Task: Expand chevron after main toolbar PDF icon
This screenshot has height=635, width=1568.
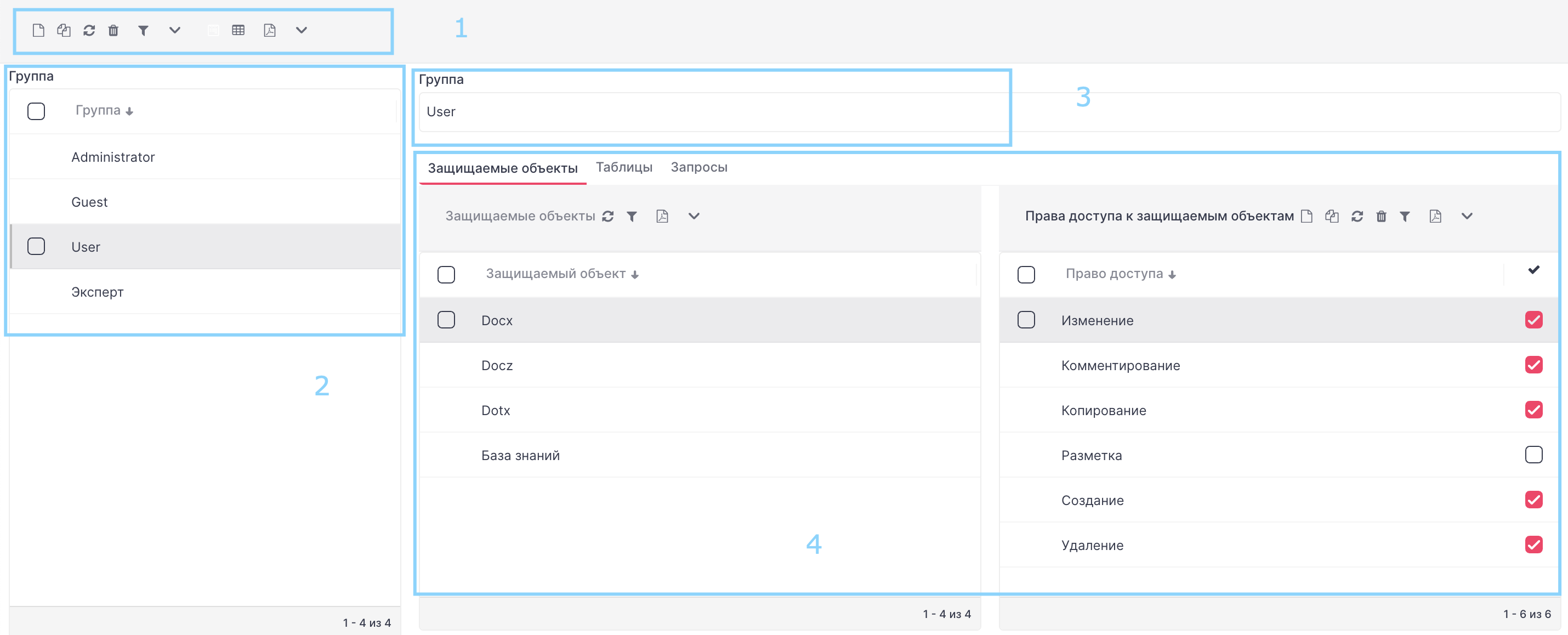Action: coord(302,31)
